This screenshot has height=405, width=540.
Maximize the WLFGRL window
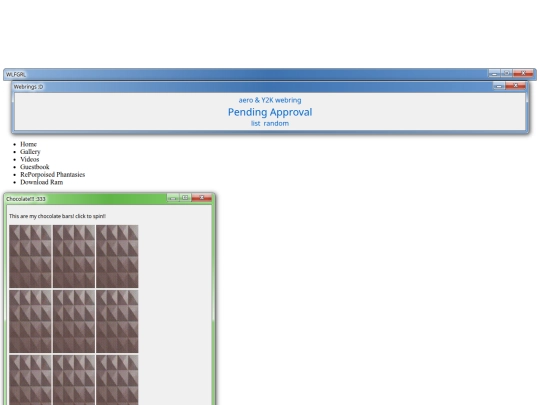(507, 73)
